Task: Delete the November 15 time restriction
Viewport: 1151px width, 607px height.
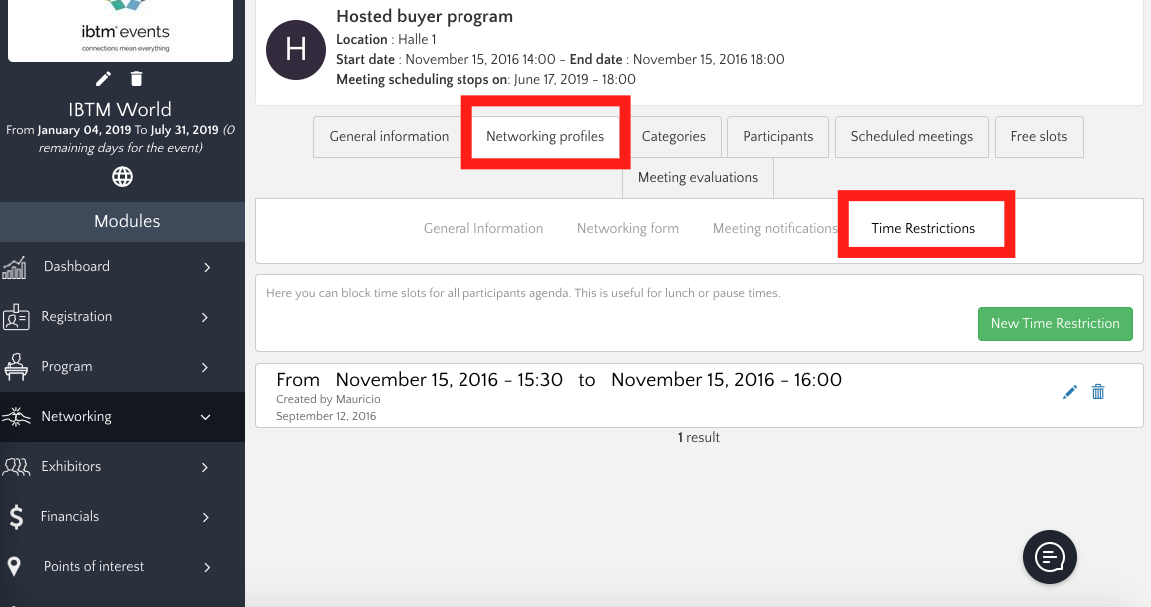Action: (x=1098, y=392)
